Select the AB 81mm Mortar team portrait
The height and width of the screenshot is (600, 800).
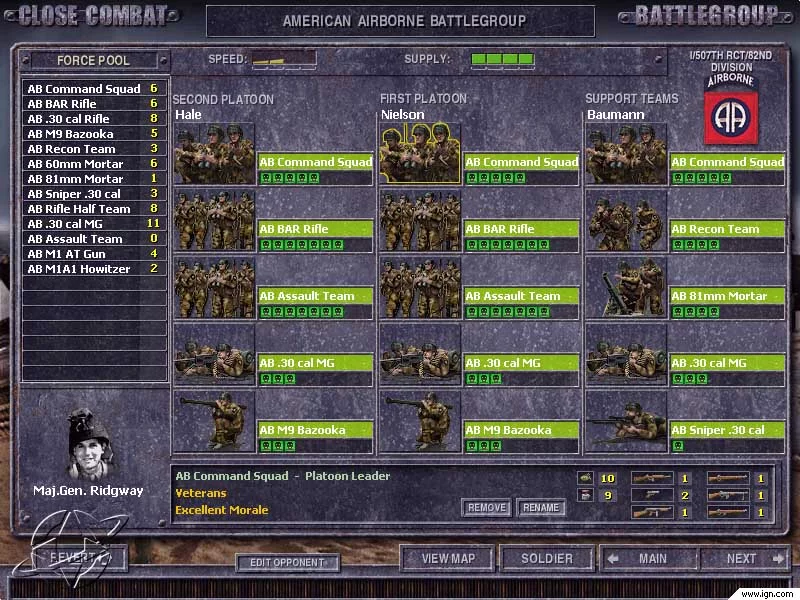pos(627,287)
